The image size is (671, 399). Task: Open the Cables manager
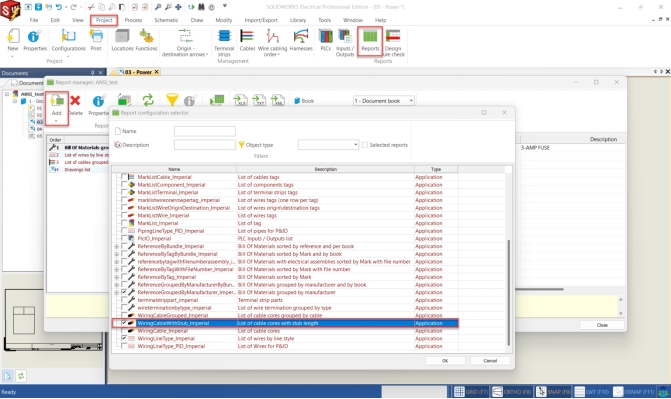click(x=247, y=40)
